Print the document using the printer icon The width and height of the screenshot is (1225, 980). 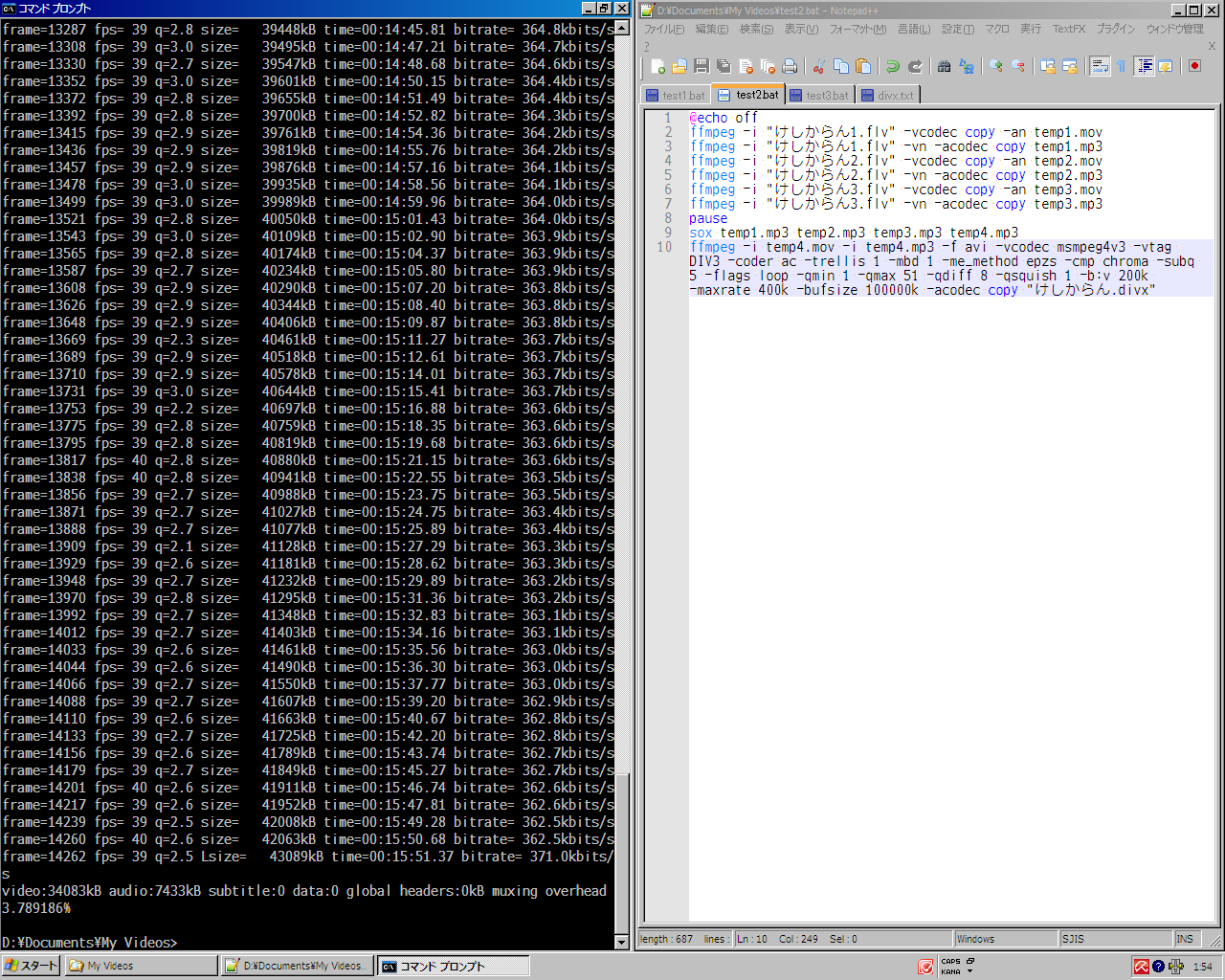click(x=790, y=66)
